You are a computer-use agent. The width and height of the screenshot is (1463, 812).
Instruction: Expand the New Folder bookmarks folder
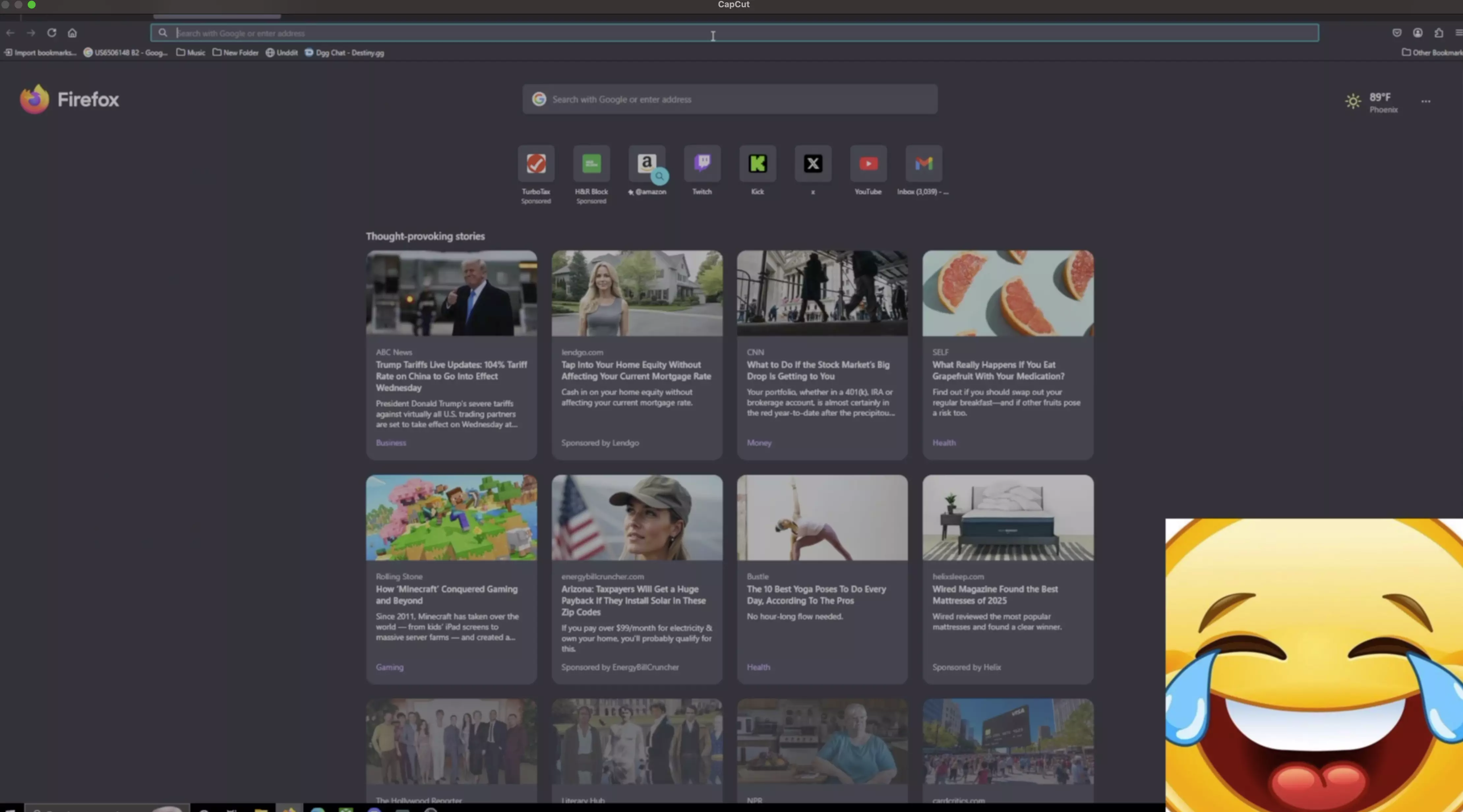236,53
